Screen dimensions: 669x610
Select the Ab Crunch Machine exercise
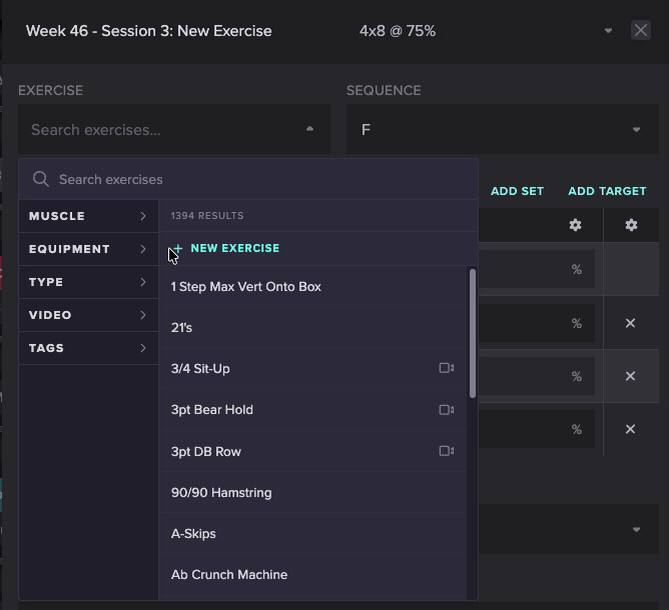[x=313, y=575]
